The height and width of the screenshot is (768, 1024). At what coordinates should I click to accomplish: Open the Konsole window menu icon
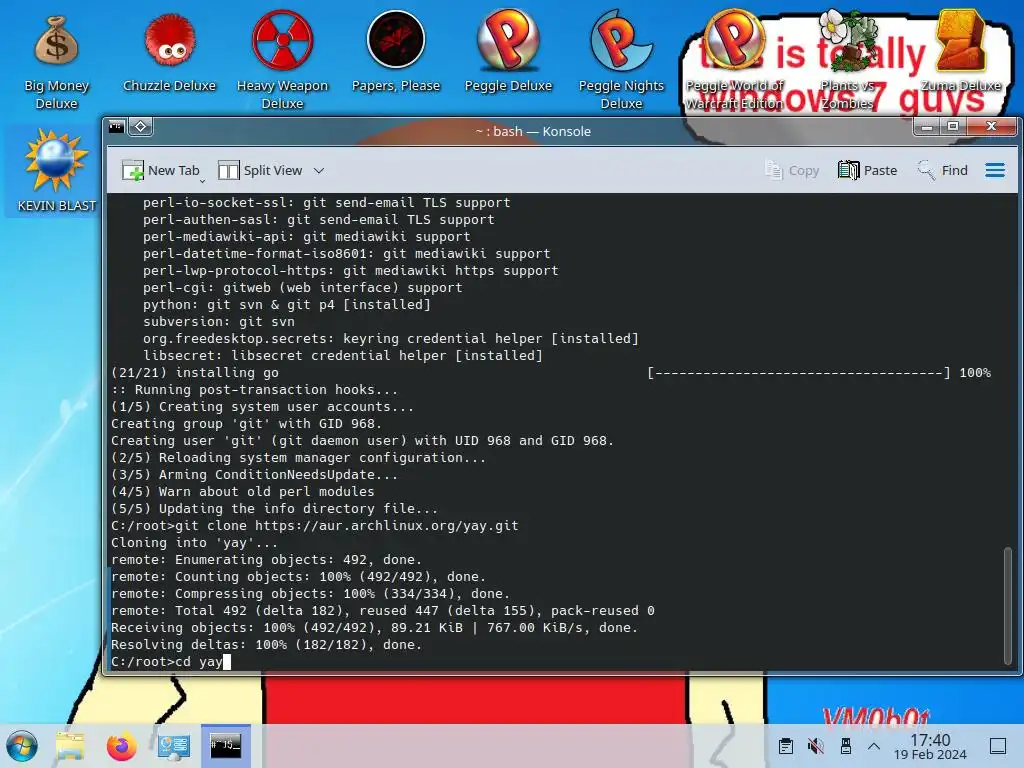(x=117, y=127)
